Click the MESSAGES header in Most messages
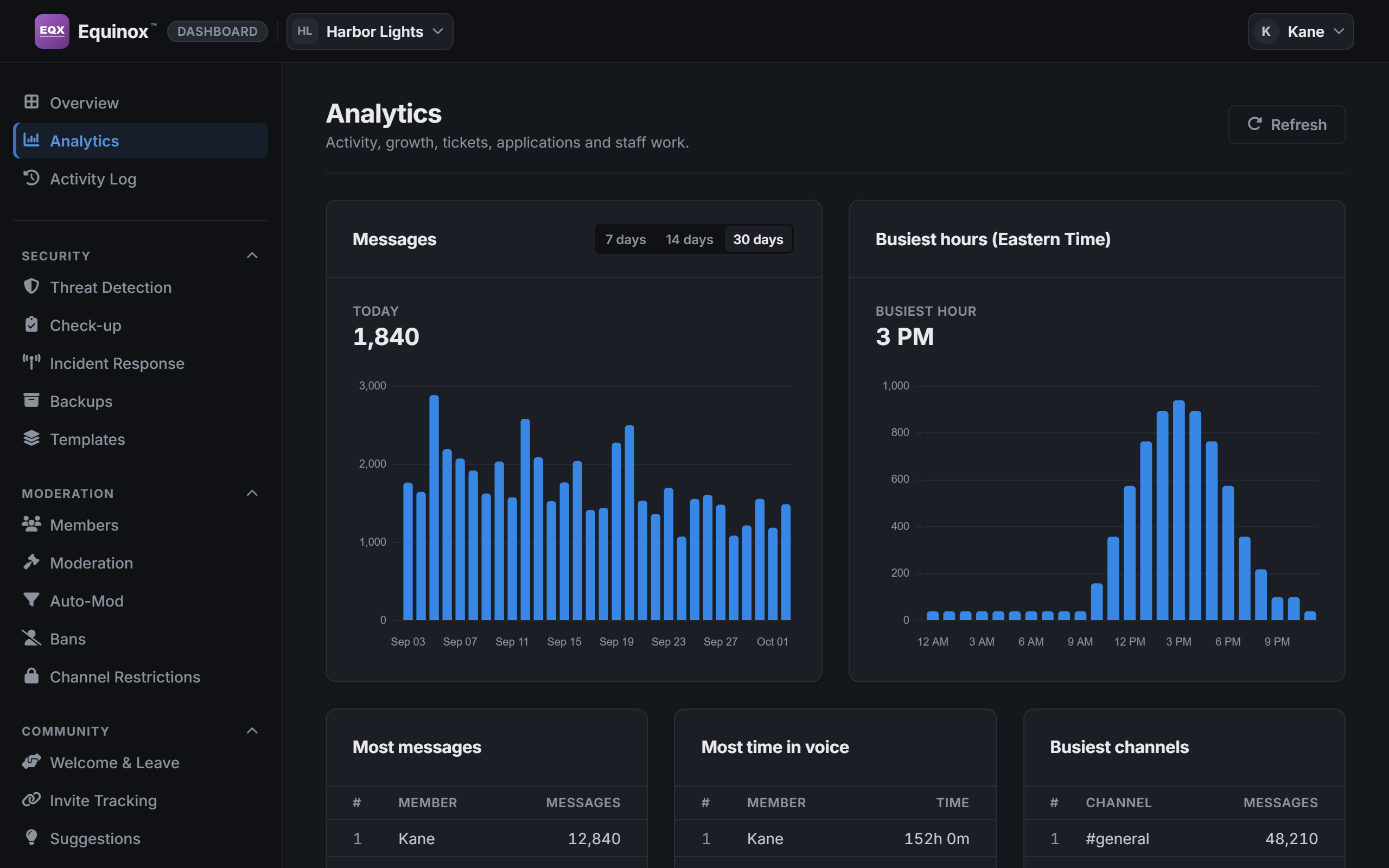The image size is (1389, 868). [583, 802]
